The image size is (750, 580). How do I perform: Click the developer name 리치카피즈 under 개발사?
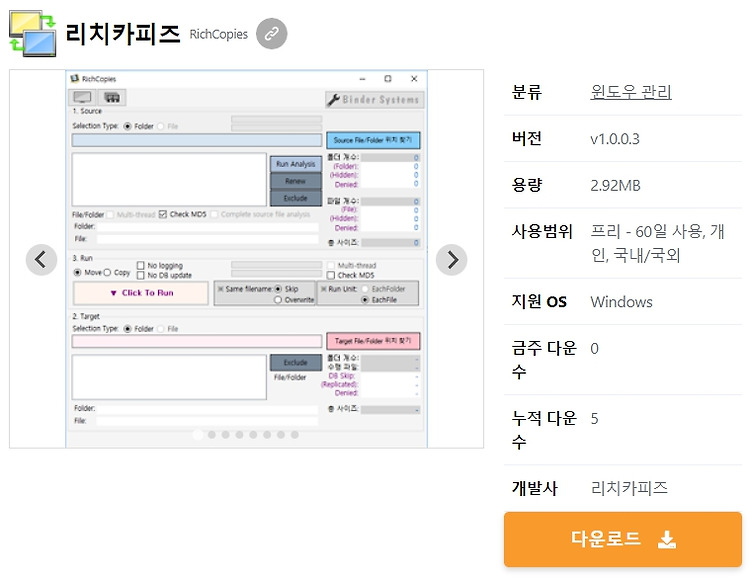coord(629,488)
